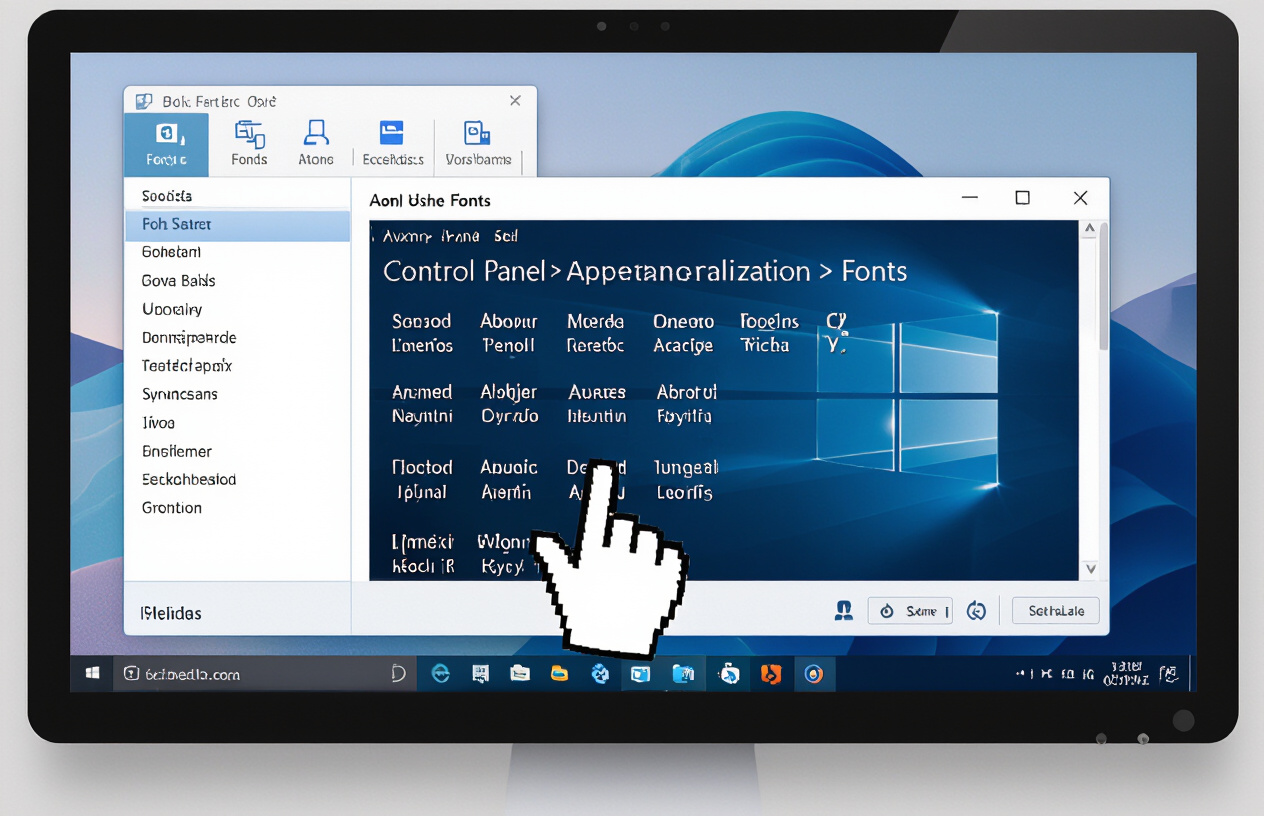Screen dimensions: 1264x816
Task: Click the app icon left of the window title
Action: tap(144, 101)
